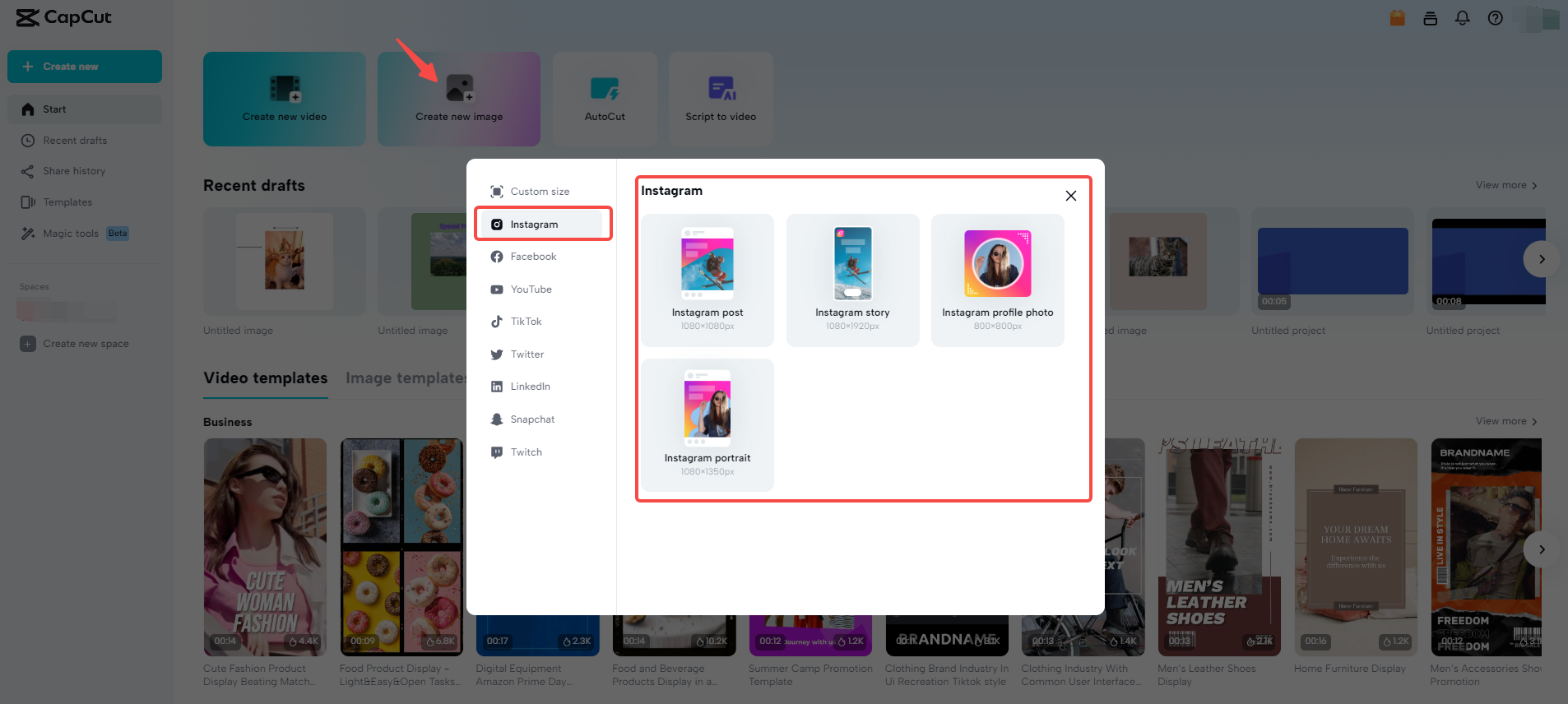
Task: Launch the AutoCut tool
Action: tap(605, 100)
